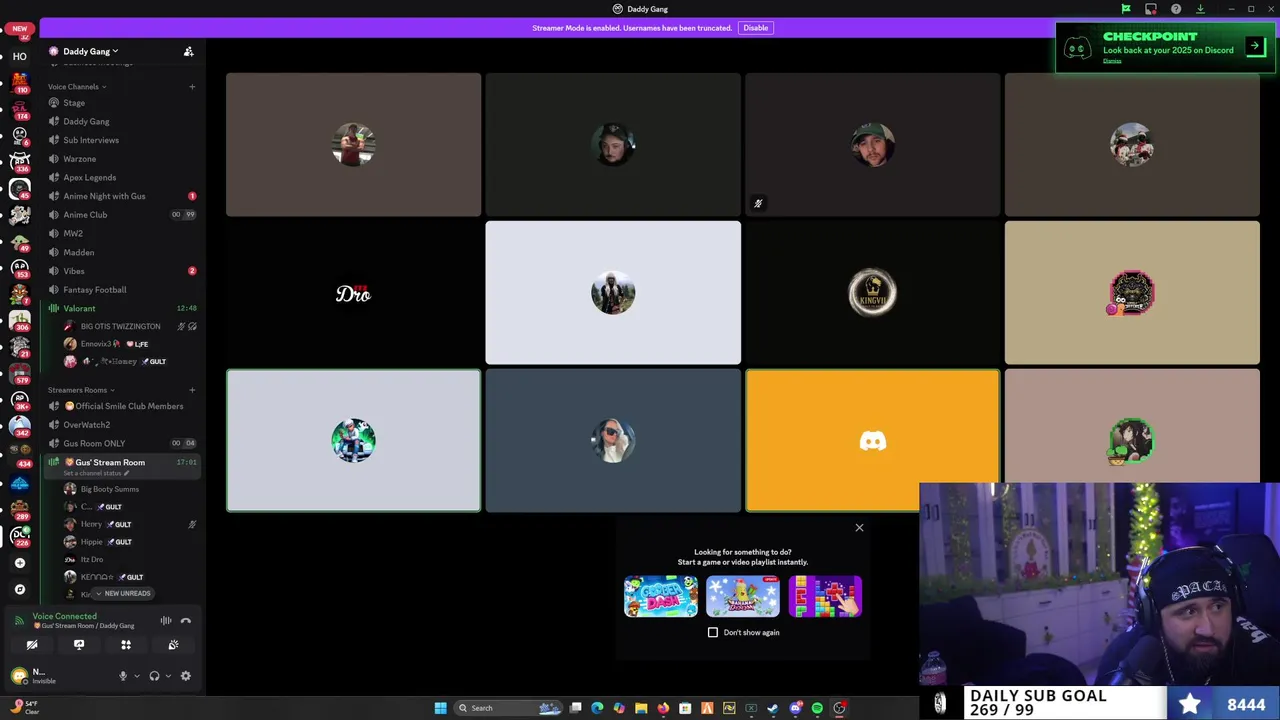Join the Anime Club voice channel
This screenshot has width=1280, height=720.
pos(122,215)
